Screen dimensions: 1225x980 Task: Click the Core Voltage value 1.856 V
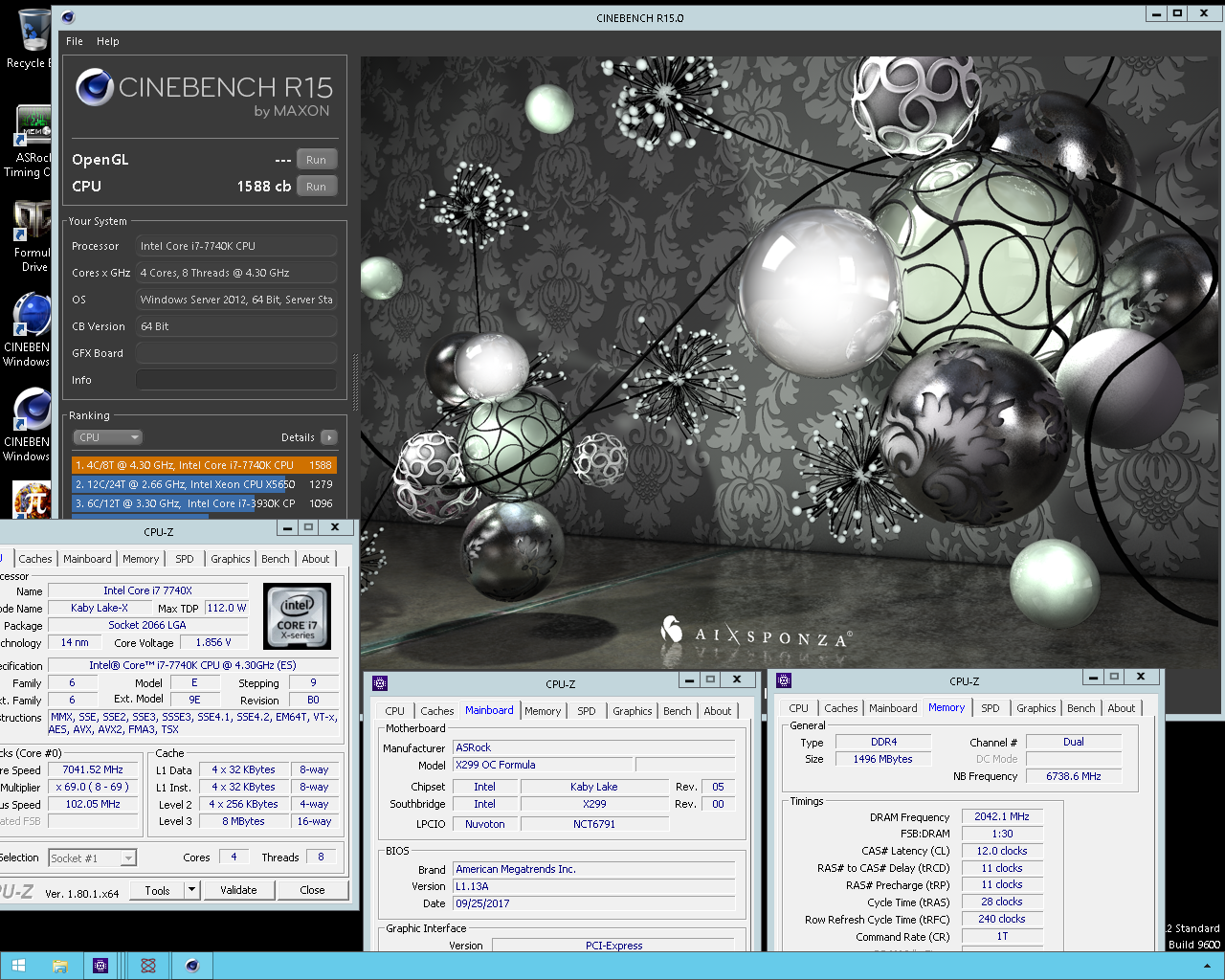click(x=214, y=643)
